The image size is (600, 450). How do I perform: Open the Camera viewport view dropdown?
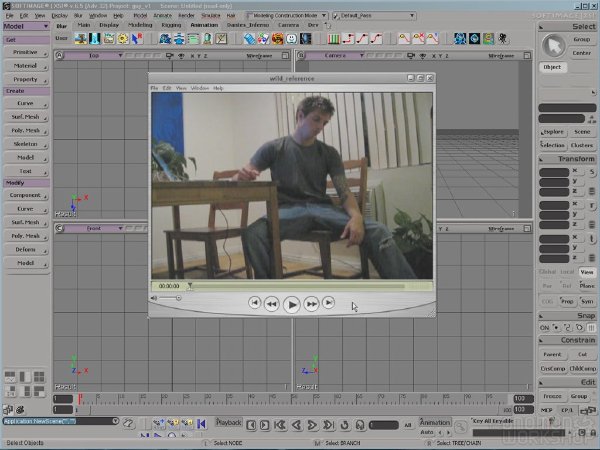pos(335,56)
